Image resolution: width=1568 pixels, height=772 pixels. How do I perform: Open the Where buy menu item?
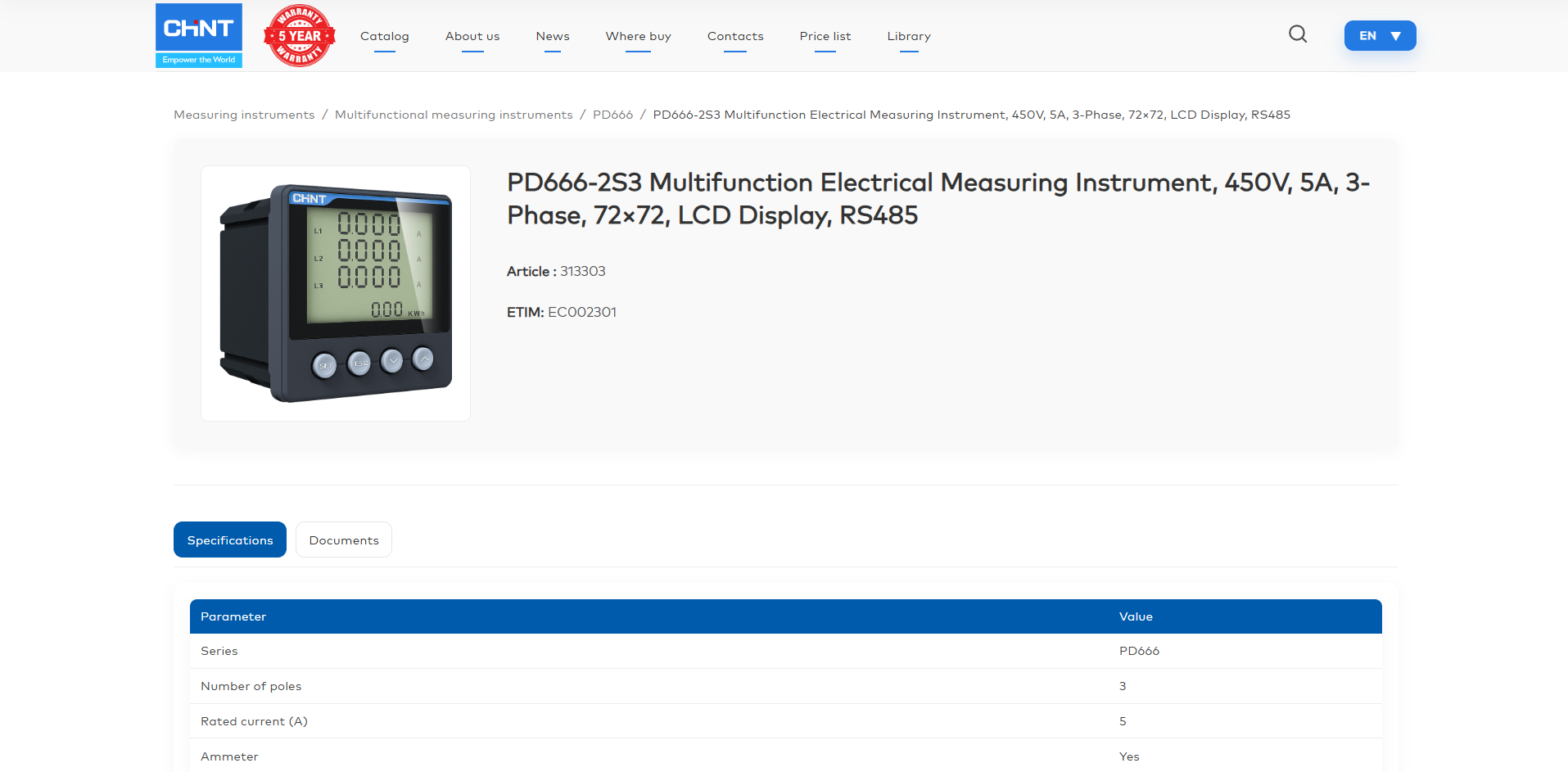pos(639,36)
